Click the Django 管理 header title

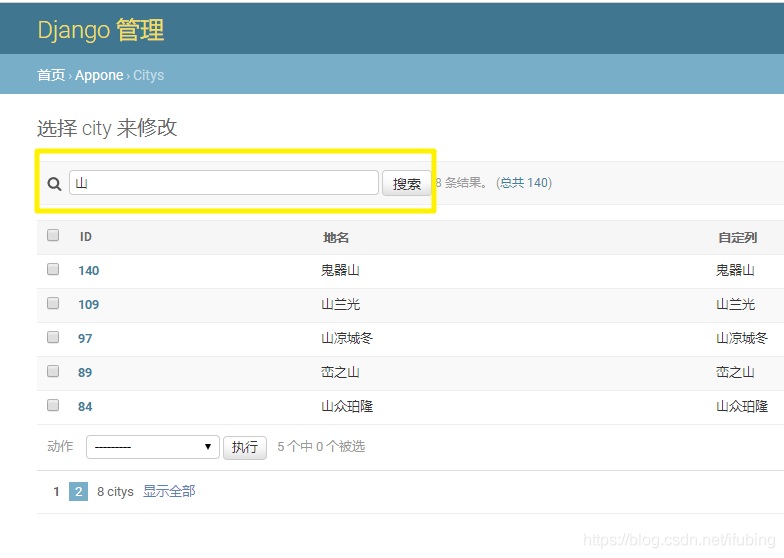tap(101, 30)
